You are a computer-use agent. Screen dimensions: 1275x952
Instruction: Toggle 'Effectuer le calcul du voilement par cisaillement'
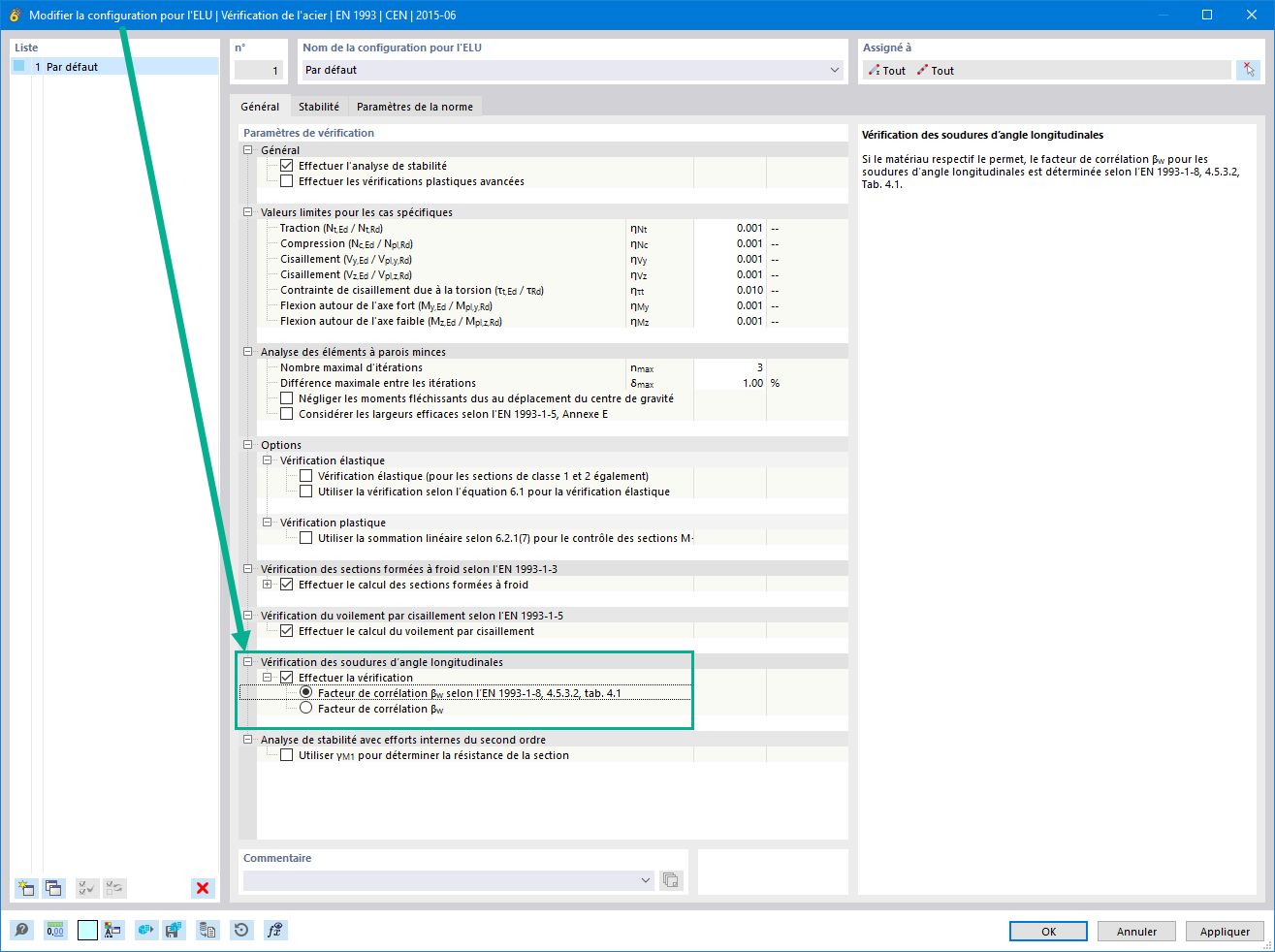286,631
